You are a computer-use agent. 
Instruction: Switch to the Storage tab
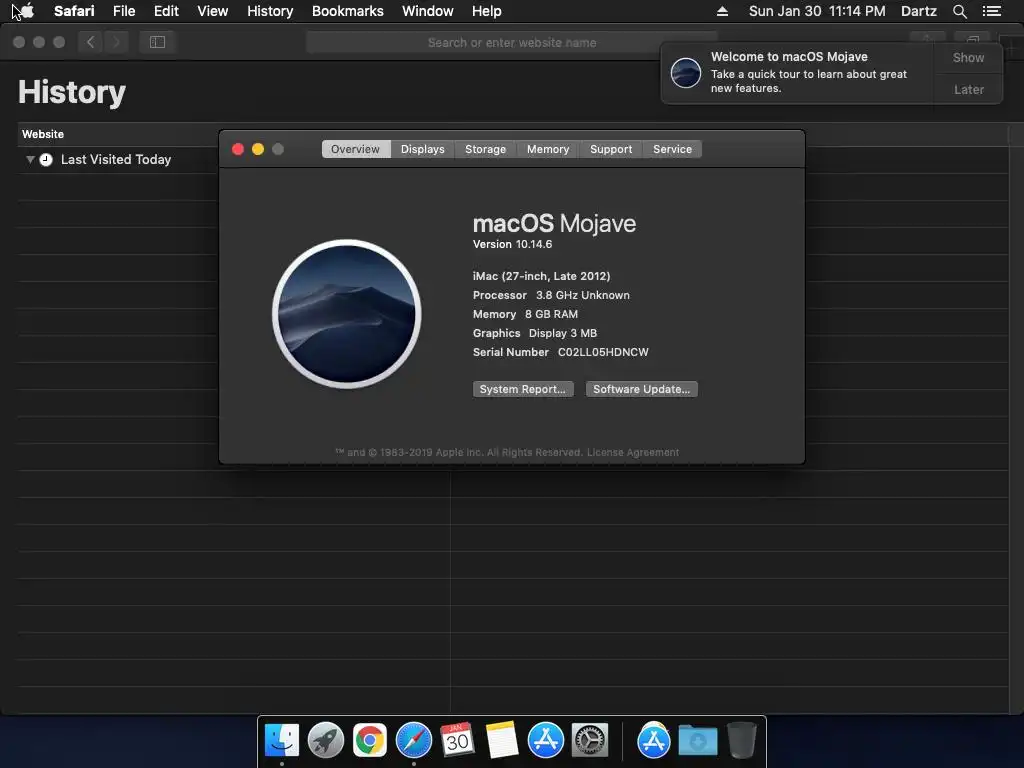click(485, 149)
